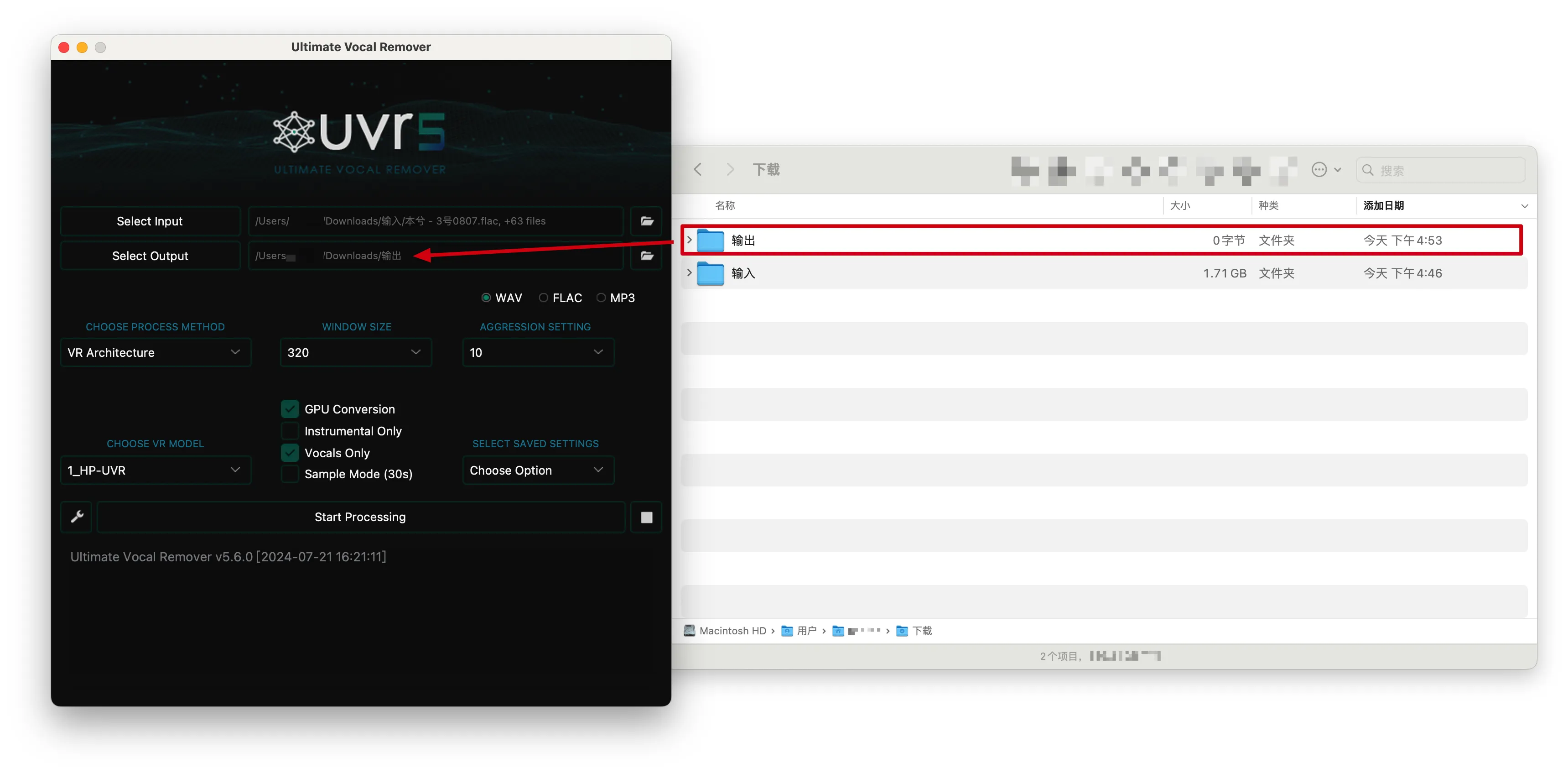The height and width of the screenshot is (774, 1568).
Task: Click the Start Processing button
Action: point(360,517)
